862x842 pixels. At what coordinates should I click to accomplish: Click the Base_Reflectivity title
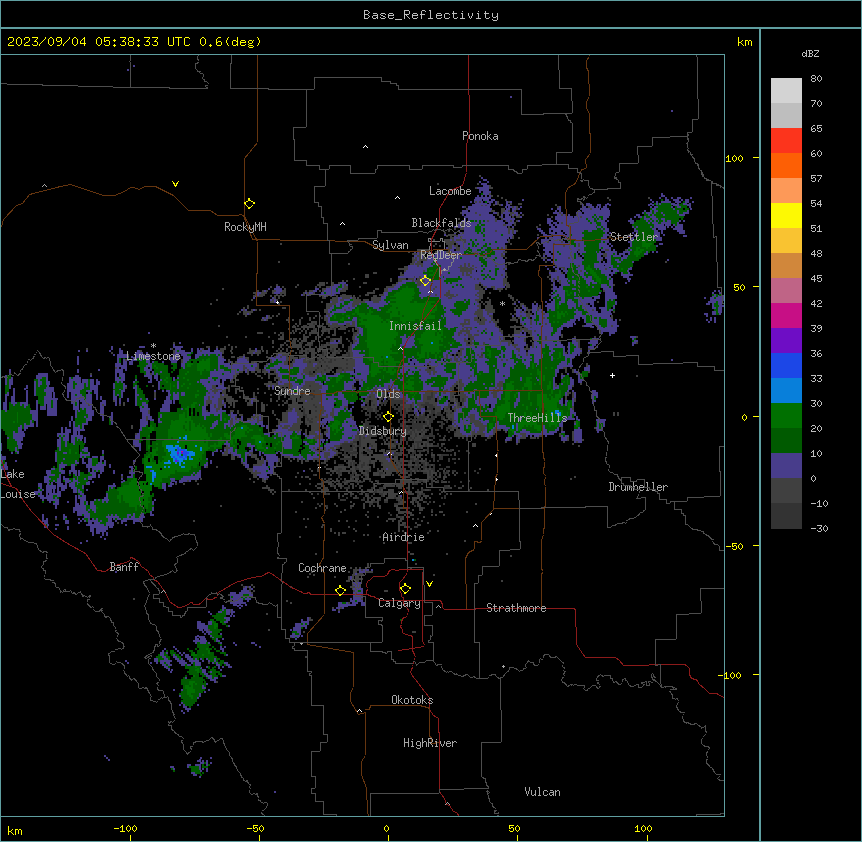[x=431, y=15]
